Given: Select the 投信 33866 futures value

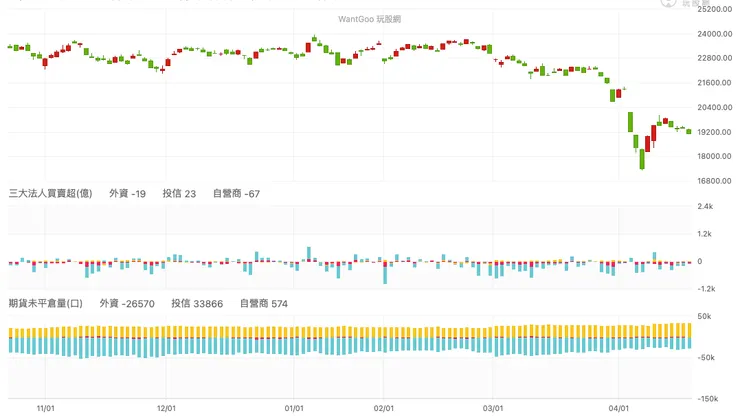Looking at the screenshot, I should pyautogui.click(x=197, y=303).
